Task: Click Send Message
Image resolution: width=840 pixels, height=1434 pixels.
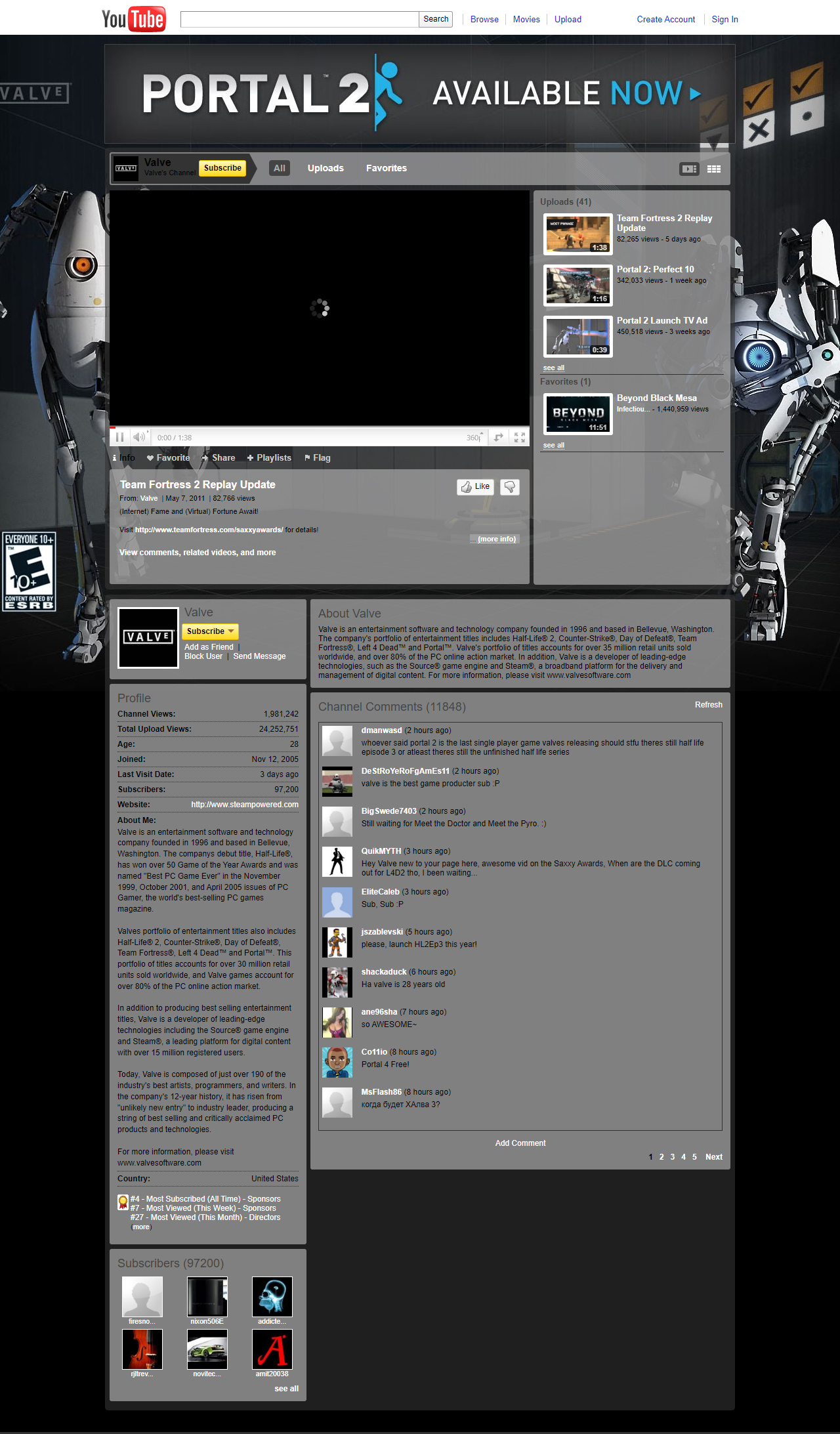Action: coord(259,656)
